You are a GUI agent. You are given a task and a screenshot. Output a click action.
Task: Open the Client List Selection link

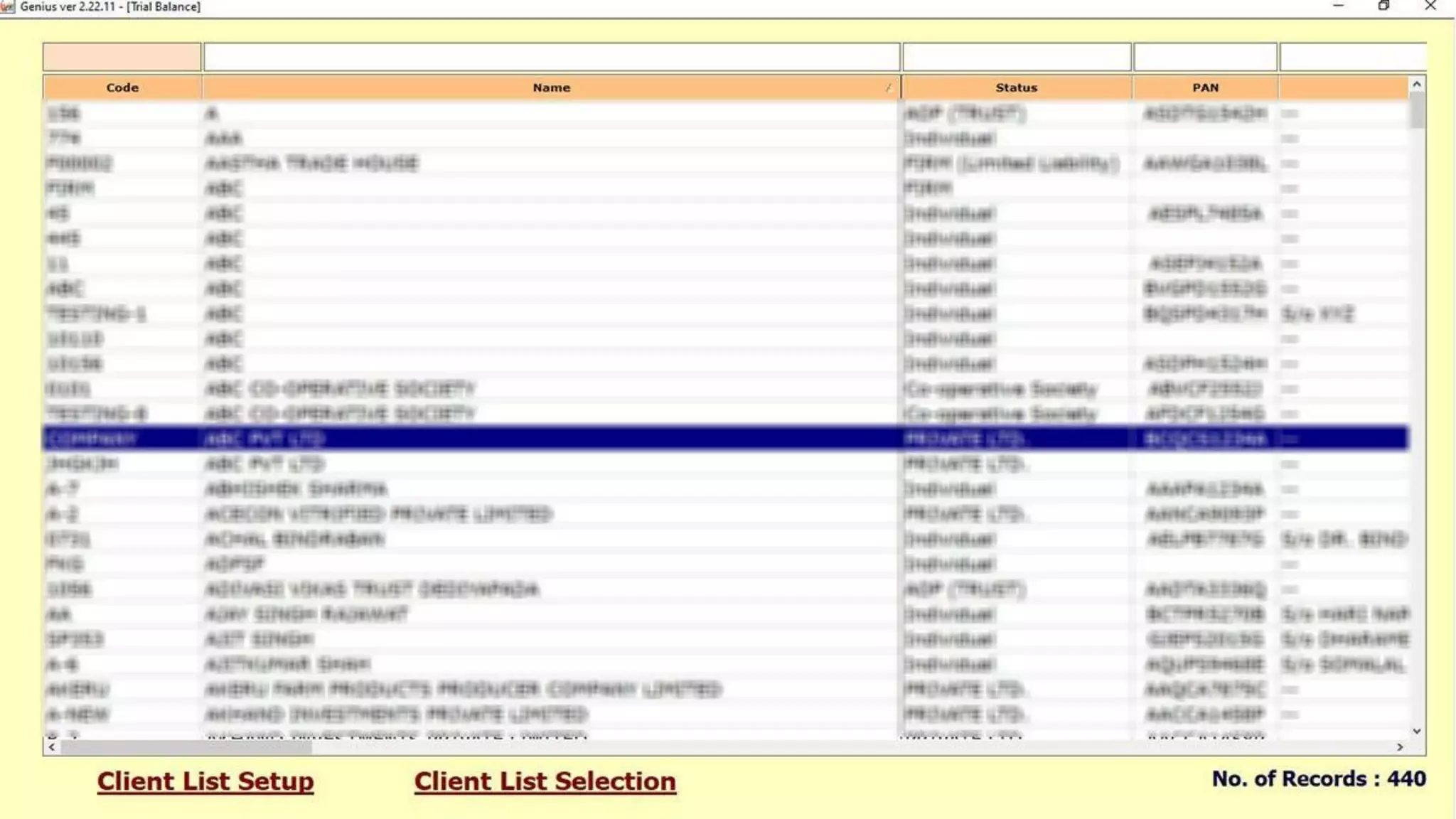coord(545,781)
